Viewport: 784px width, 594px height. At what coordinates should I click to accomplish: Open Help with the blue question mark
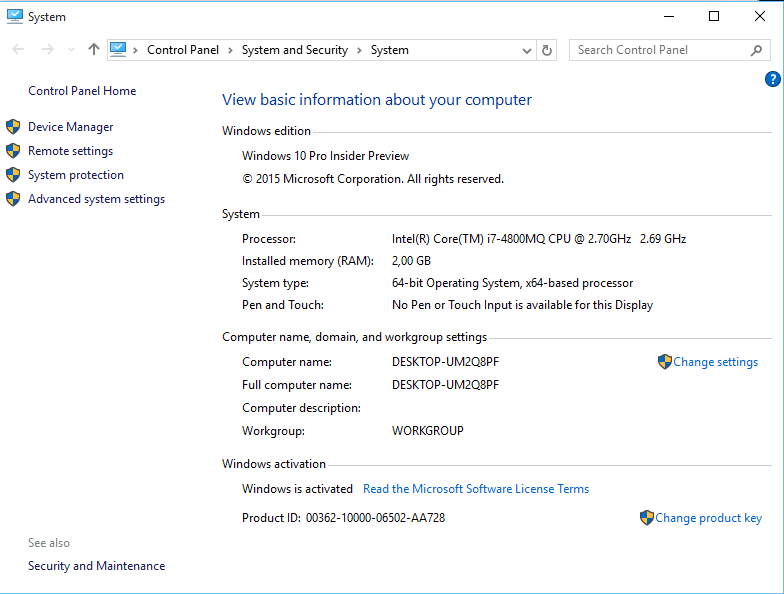[772, 79]
